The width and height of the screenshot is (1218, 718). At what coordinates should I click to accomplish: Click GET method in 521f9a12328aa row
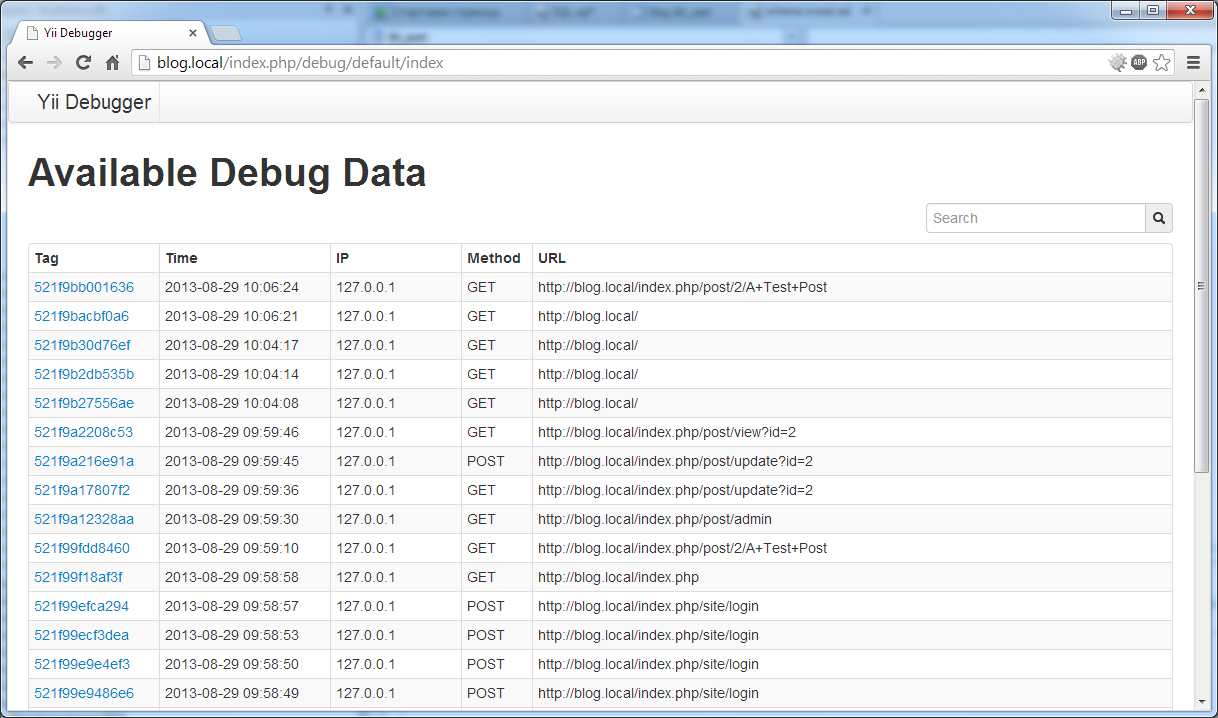tap(481, 519)
